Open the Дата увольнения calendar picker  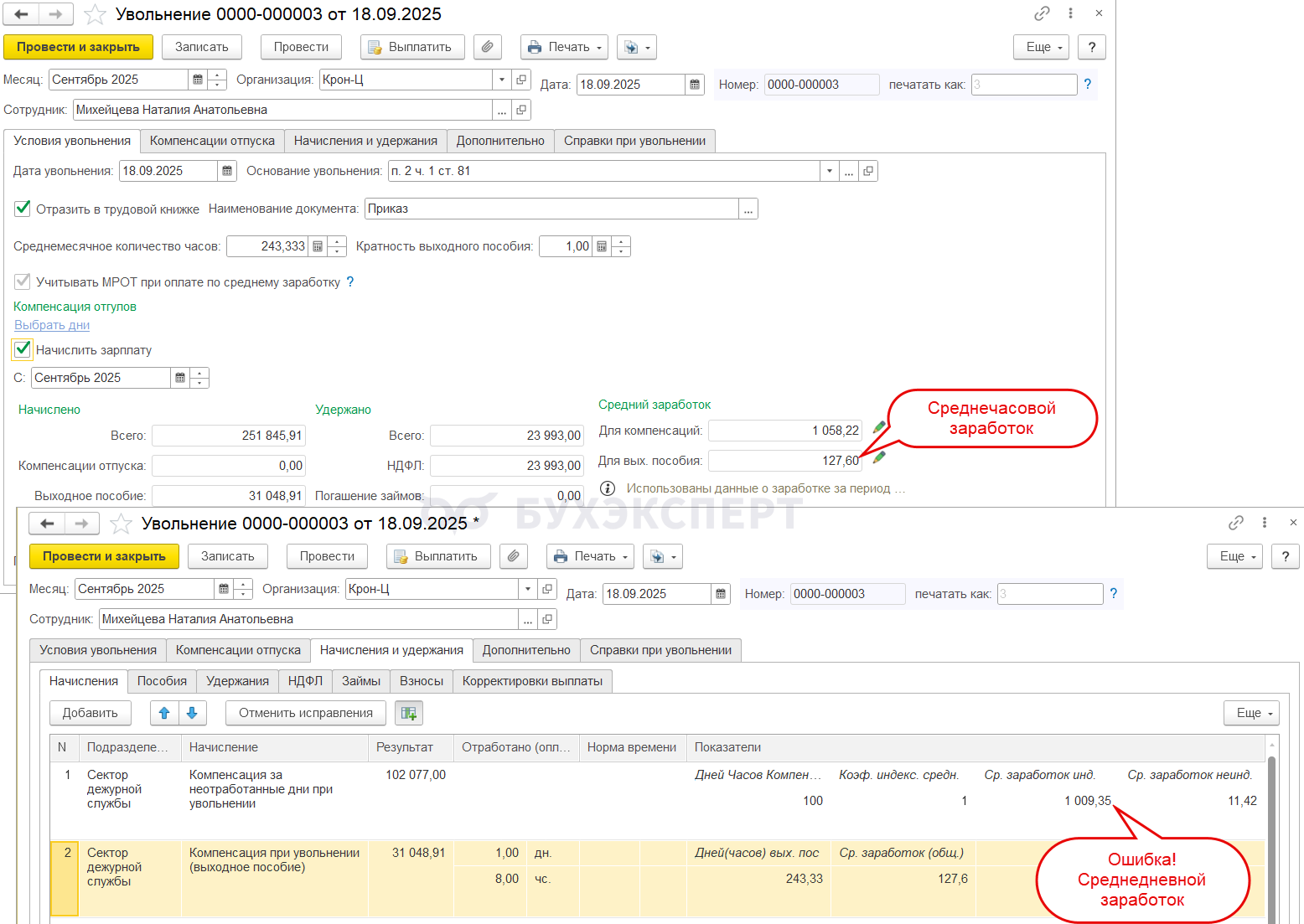pos(227,171)
